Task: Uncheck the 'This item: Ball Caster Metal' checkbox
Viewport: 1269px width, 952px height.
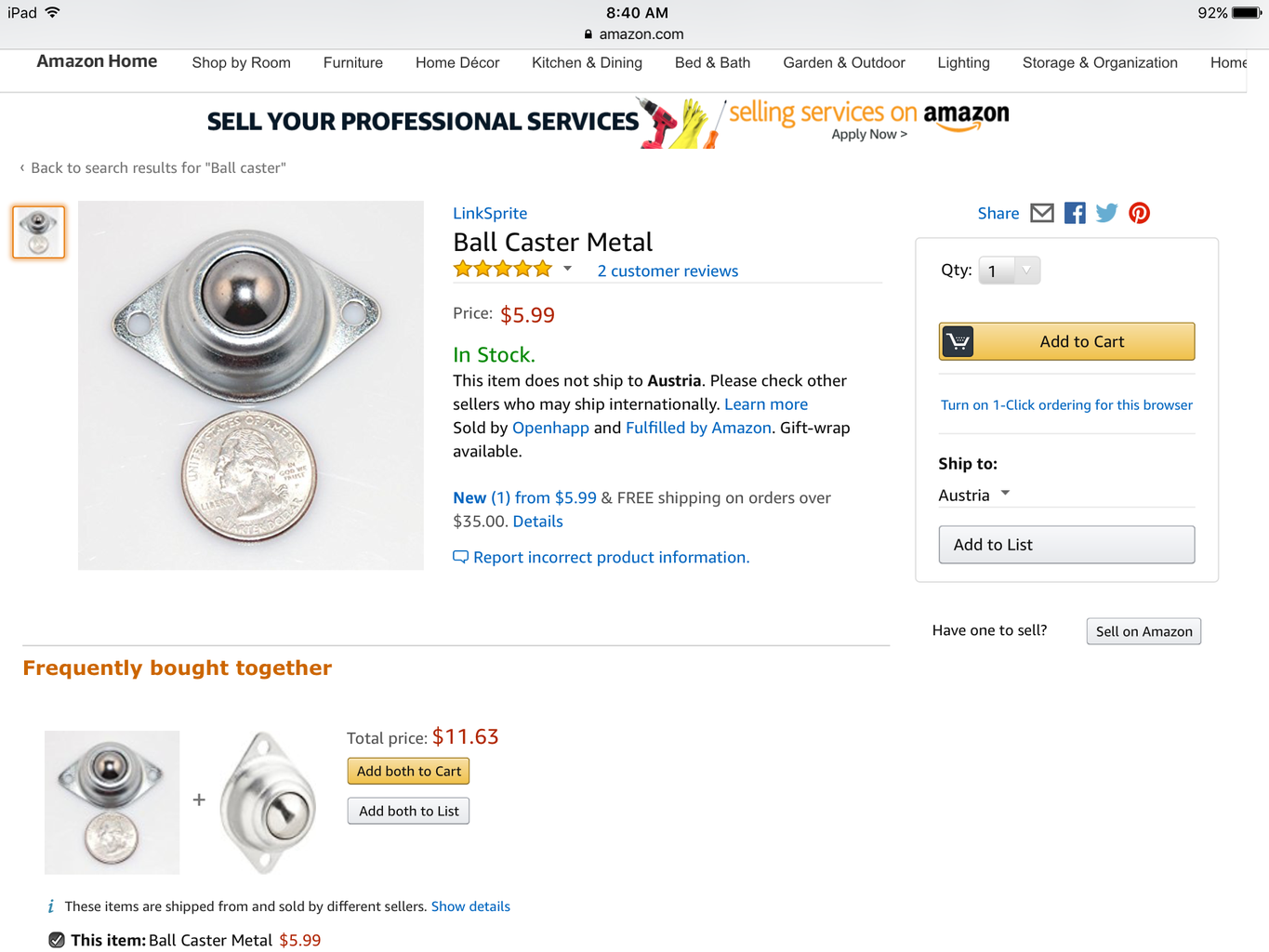Action: (57, 940)
